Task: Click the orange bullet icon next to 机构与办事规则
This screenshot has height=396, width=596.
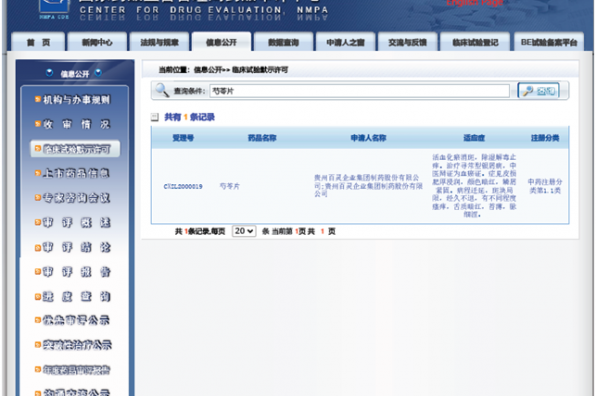Action: (38, 100)
